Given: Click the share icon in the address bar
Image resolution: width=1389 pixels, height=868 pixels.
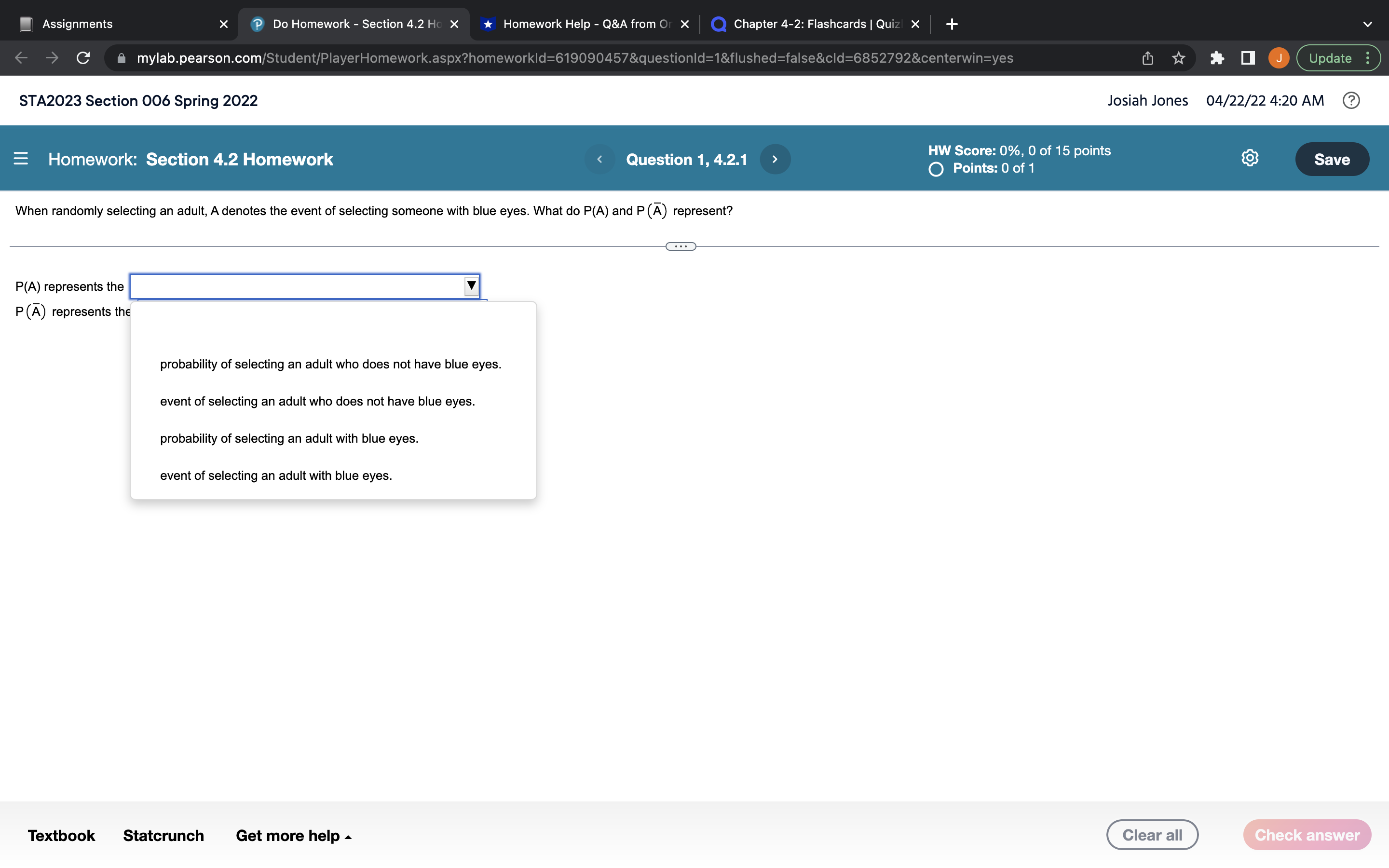Looking at the screenshot, I should 1146,57.
